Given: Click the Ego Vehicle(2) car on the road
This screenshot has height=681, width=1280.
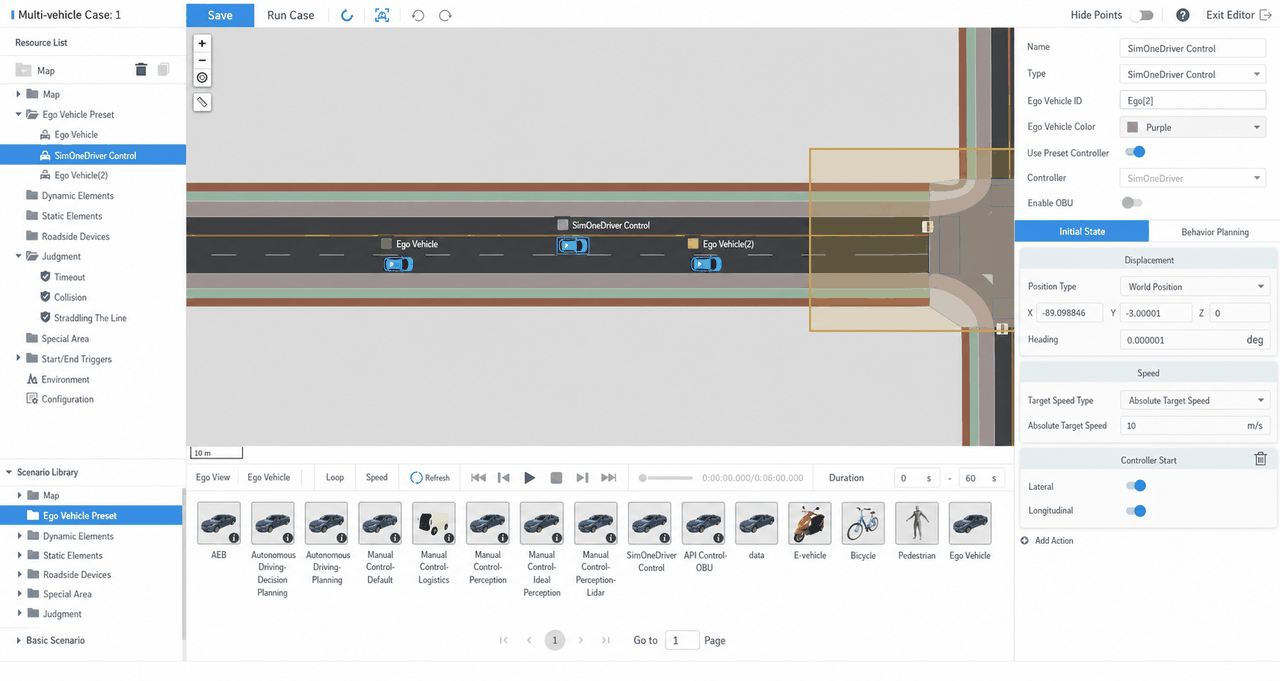Looking at the screenshot, I should pyautogui.click(x=706, y=264).
